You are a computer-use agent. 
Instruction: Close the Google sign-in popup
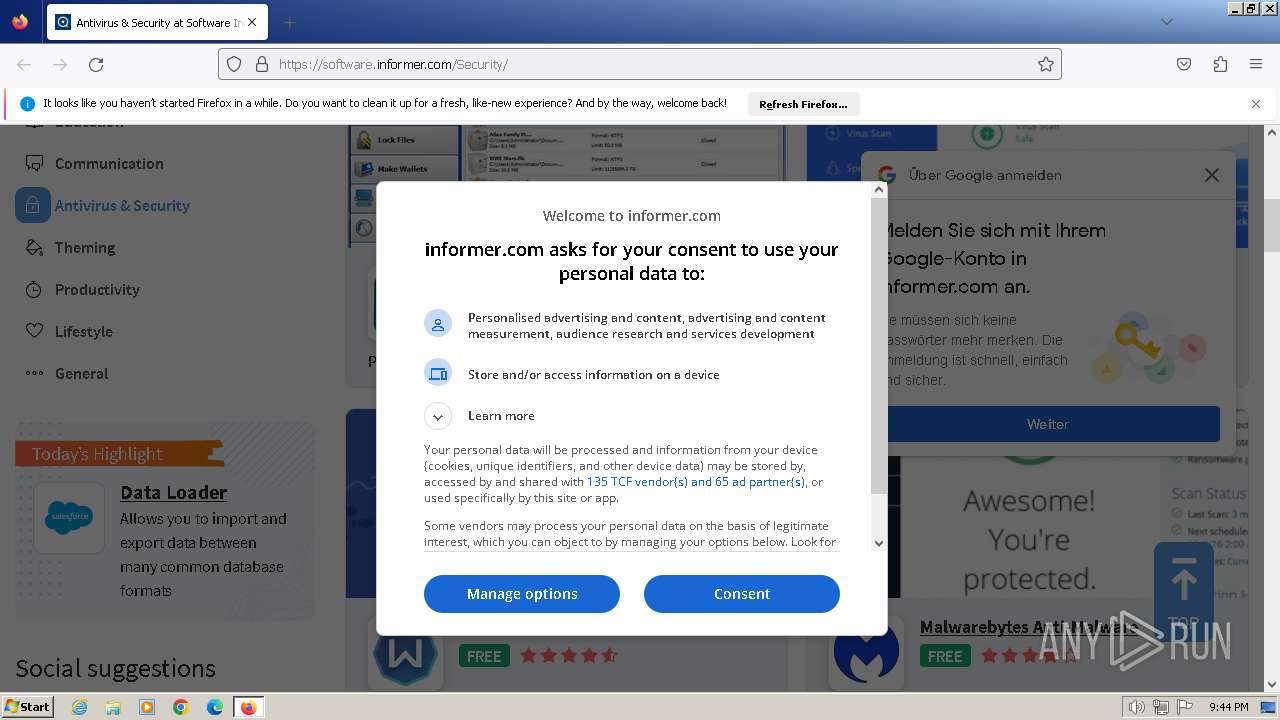(1212, 175)
